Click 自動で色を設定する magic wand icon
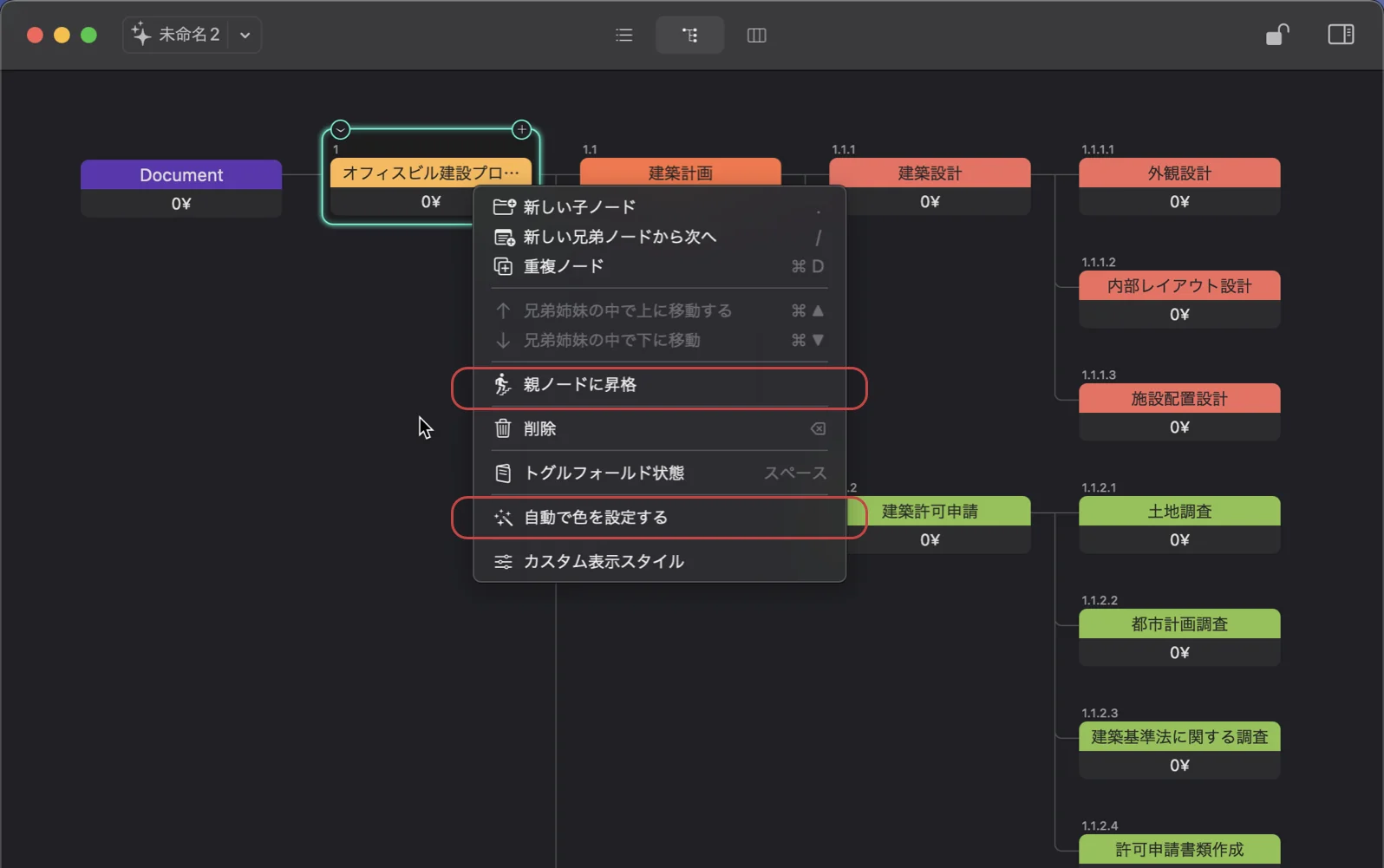The width and height of the screenshot is (1384, 868). pyautogui.click(x=503, y=518)
